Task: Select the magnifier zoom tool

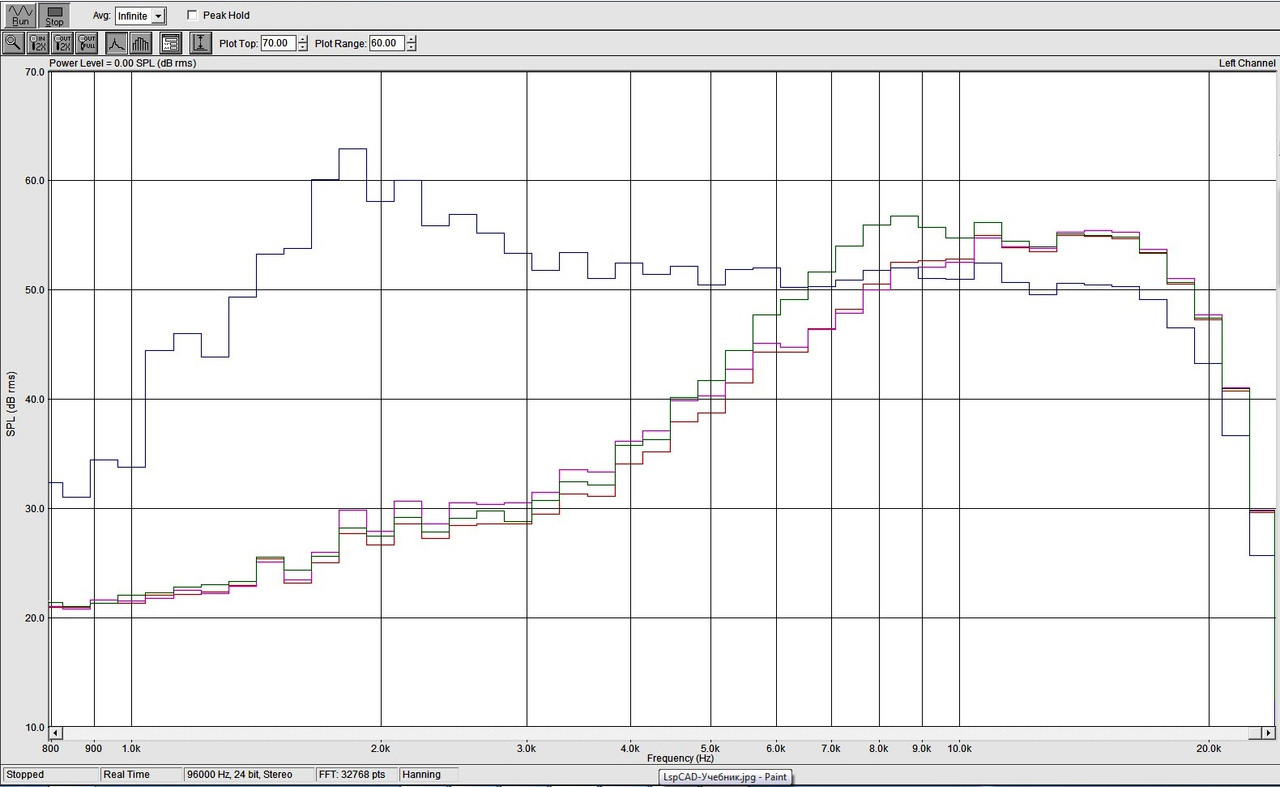Action: pyautogui.click(x=13, y=43)
